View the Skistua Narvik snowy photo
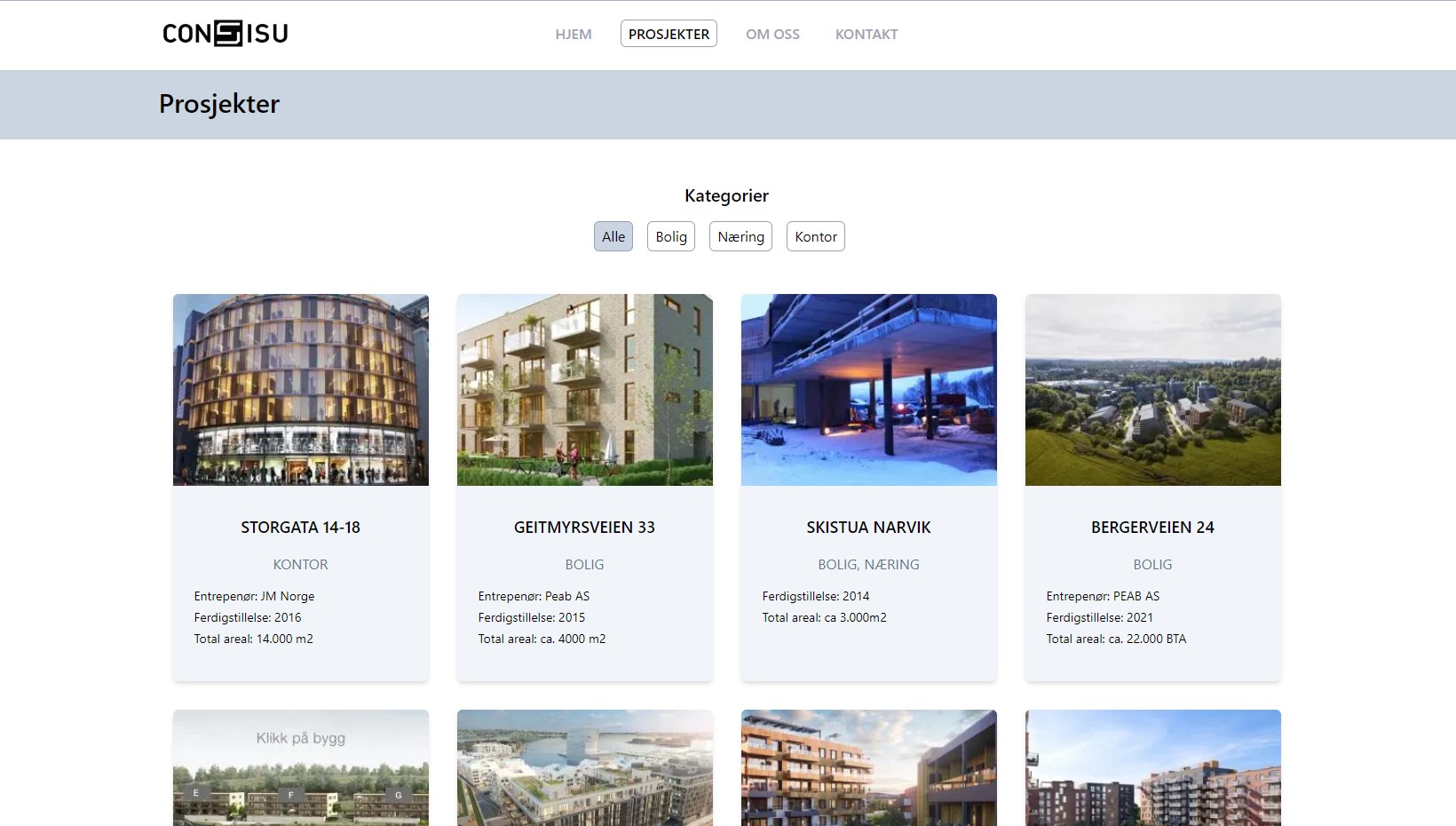This screenshot has height=826, width=1456. (x=869, y=390)
